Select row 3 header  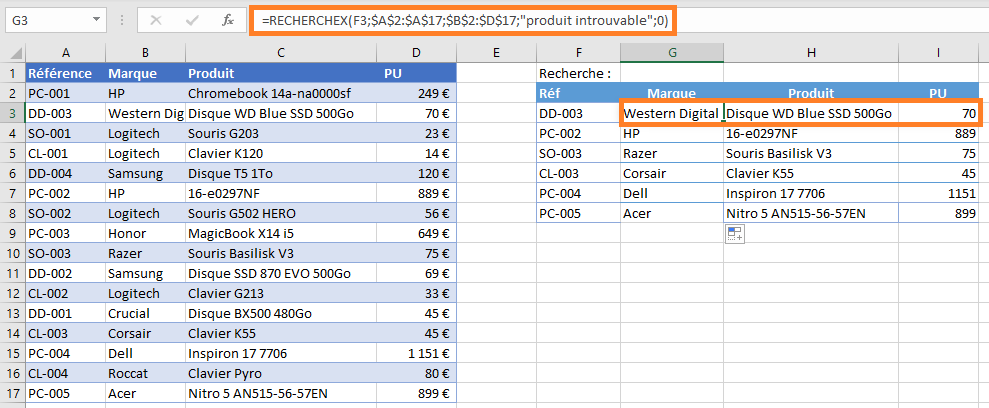(13, 114)
